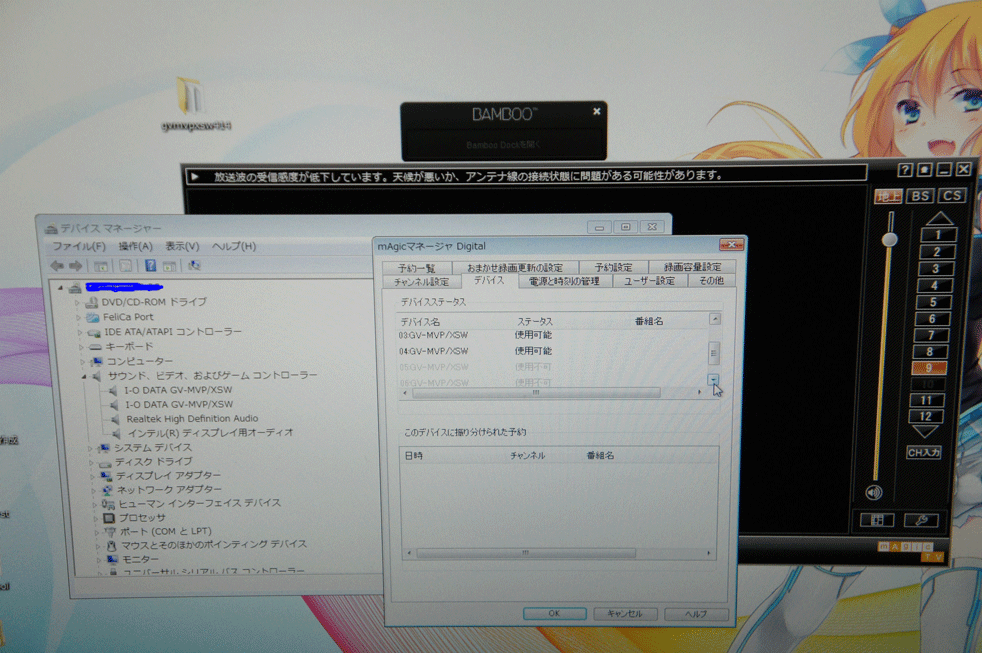The width and height of the screenshot is (982, 653).
Task: Select channel 6 button
Action: tap(932, 319)
